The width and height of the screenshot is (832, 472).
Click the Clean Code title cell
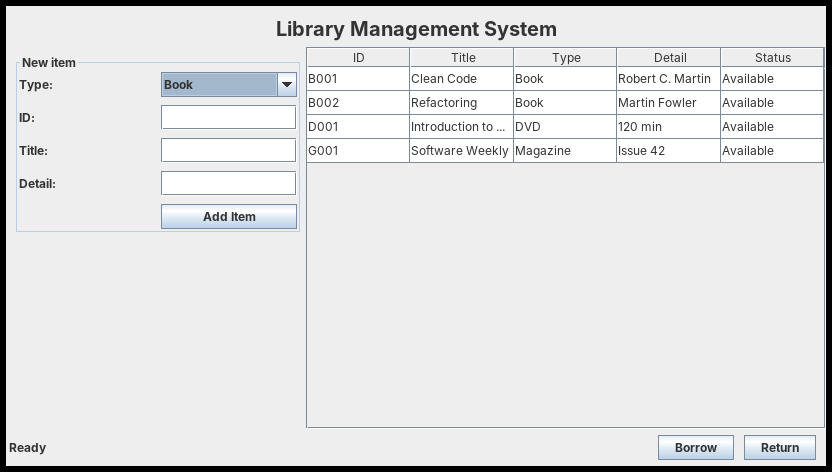462,78
